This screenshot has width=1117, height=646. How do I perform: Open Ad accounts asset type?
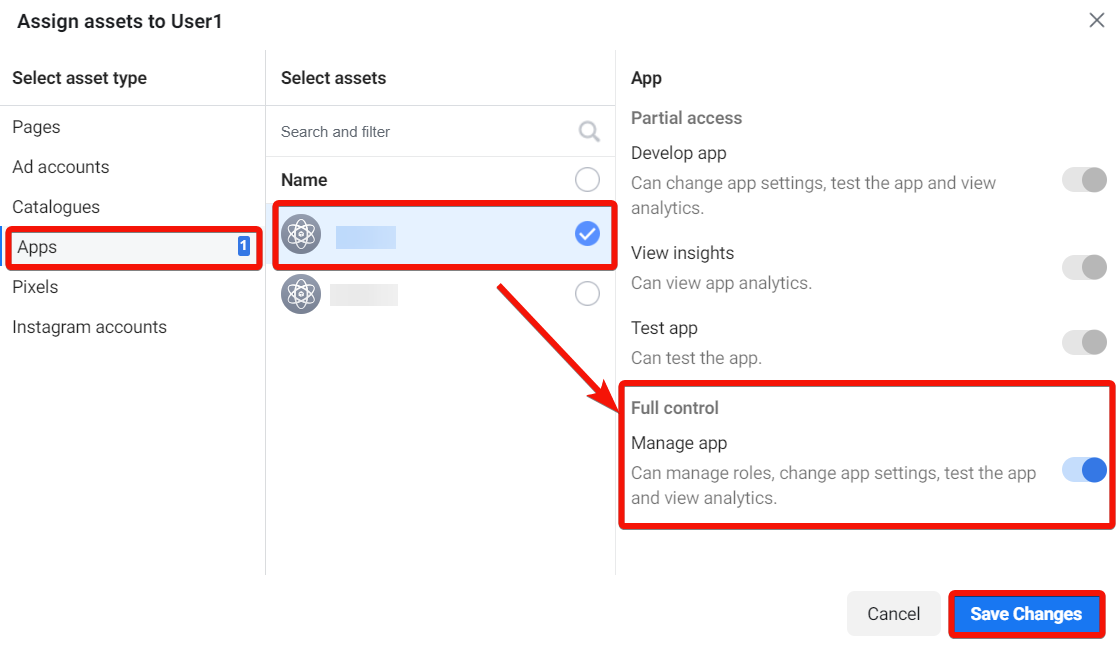(61, 167)
